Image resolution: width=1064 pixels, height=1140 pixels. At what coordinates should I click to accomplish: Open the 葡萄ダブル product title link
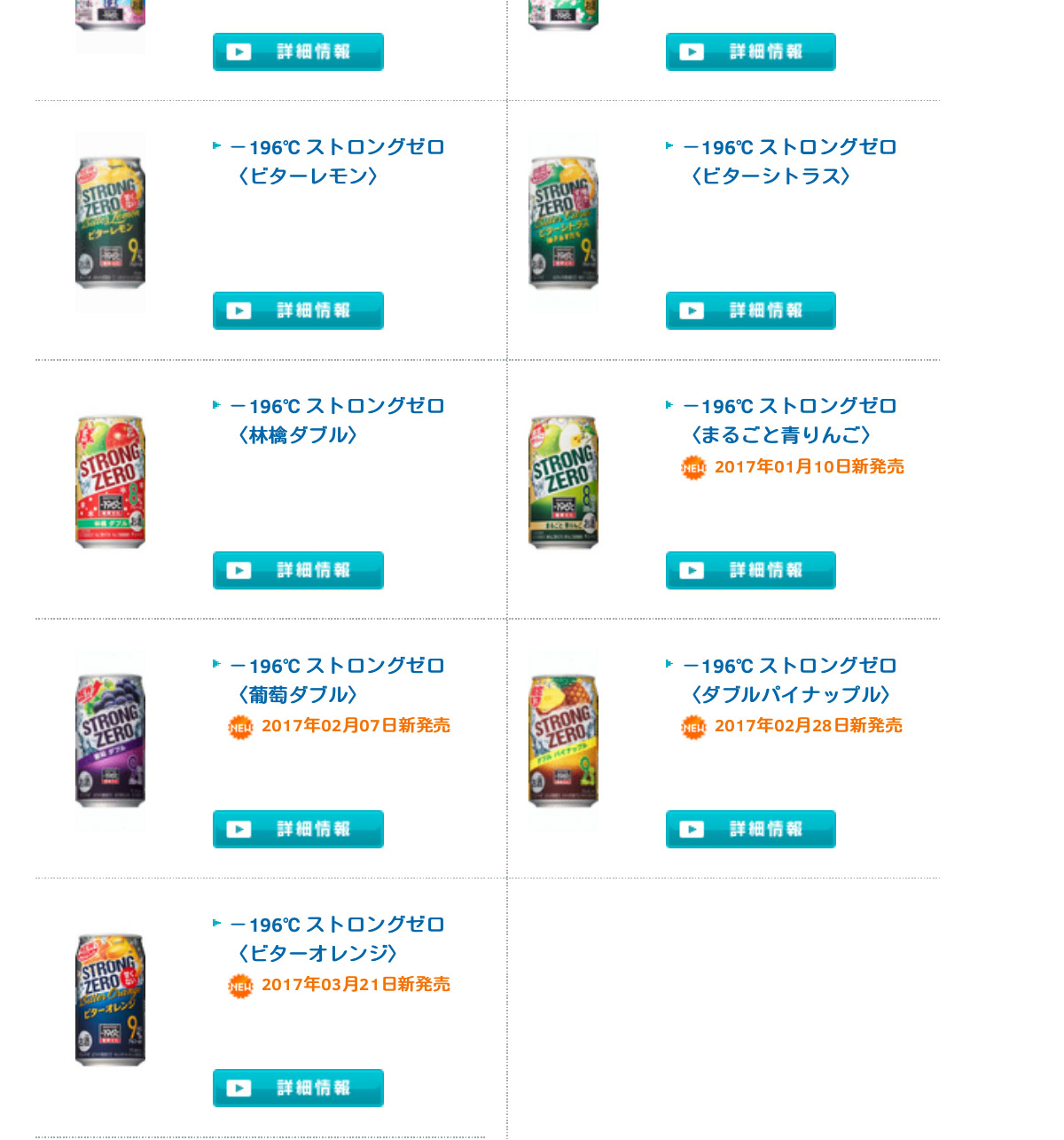(x=337, y=680)
